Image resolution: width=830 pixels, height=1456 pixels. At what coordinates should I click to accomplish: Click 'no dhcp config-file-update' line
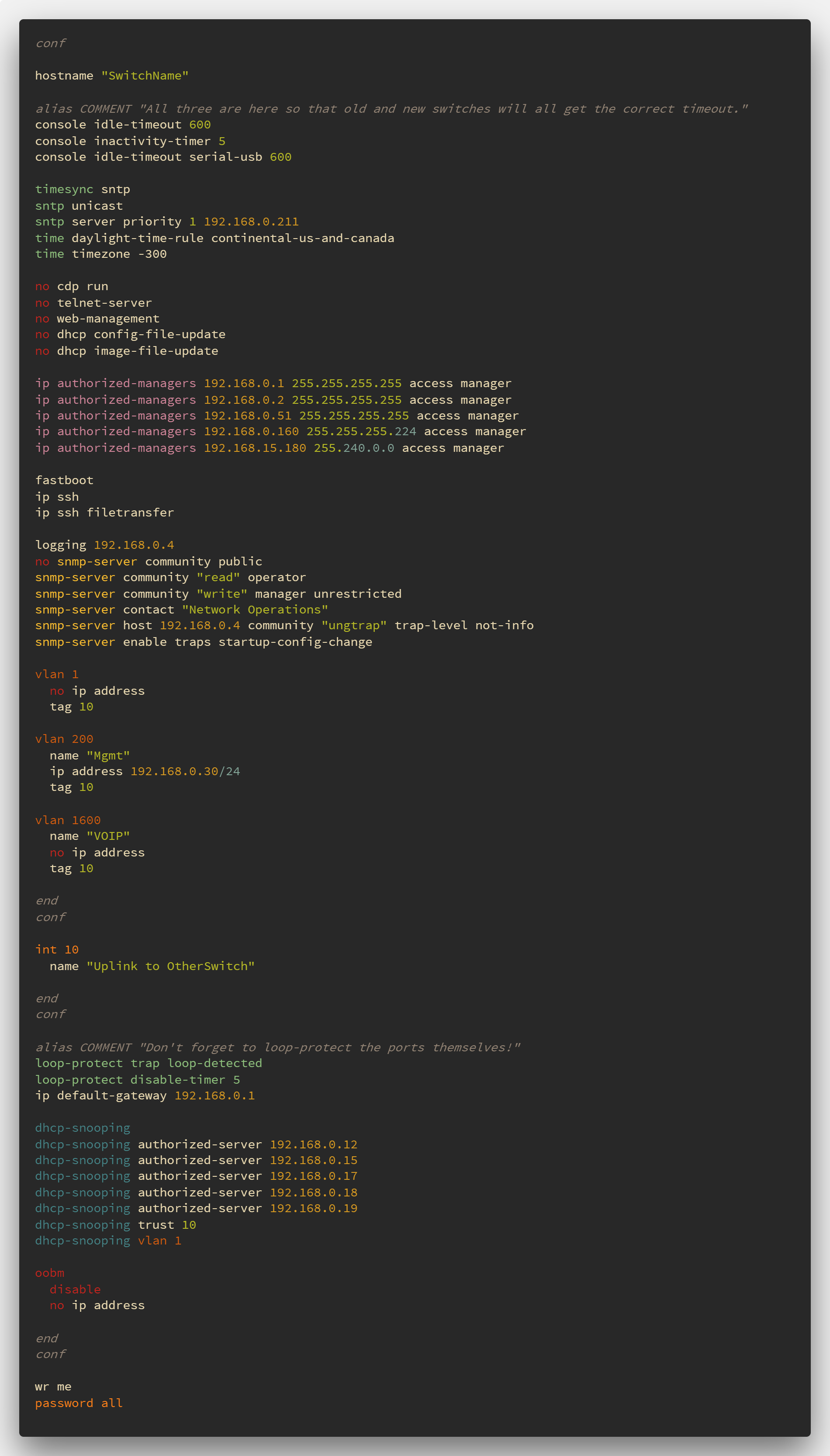[131, 335]
